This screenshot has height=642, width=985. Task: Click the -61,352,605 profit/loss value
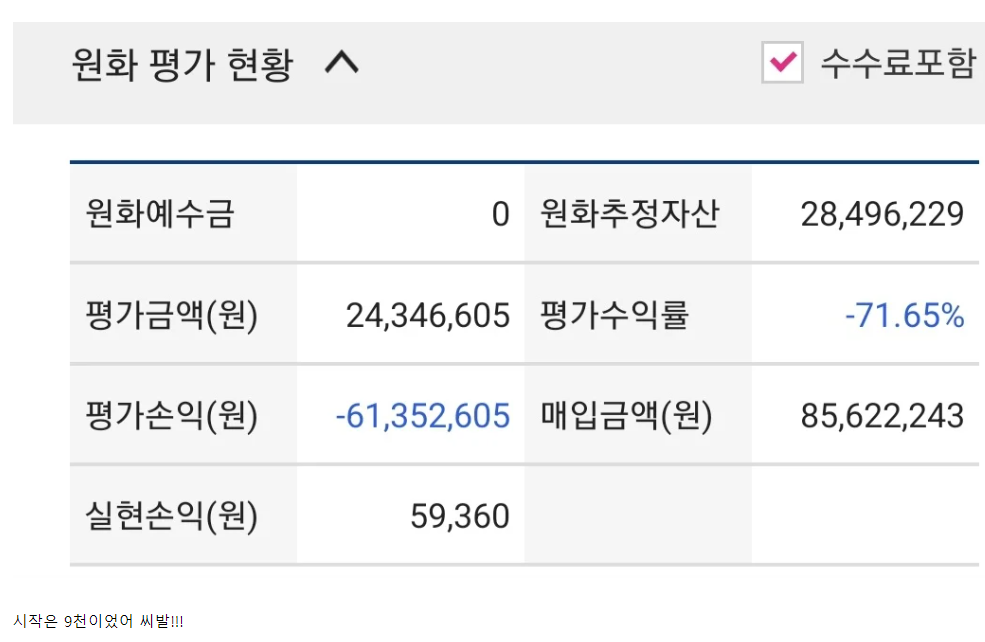[x=422, y=416]
